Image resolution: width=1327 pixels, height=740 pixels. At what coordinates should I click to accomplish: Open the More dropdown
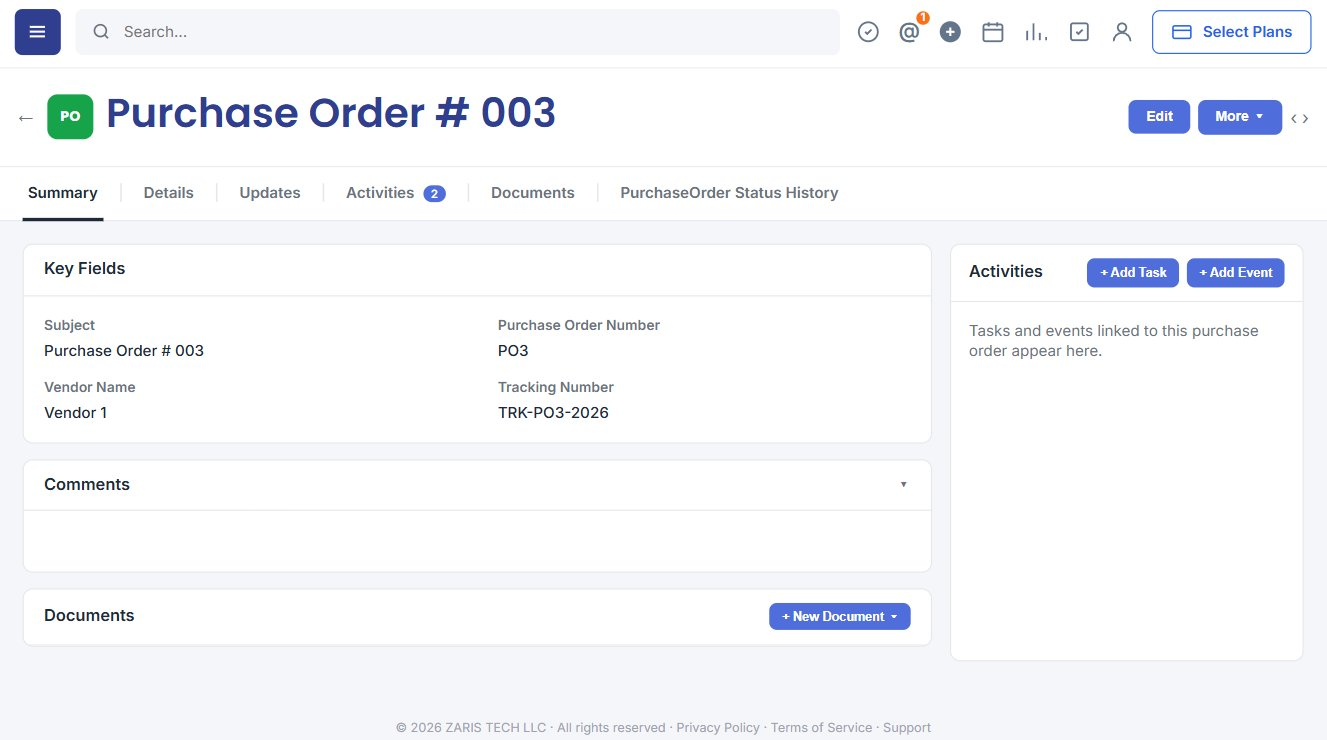pyautogui.click(x=1240, y=116)
